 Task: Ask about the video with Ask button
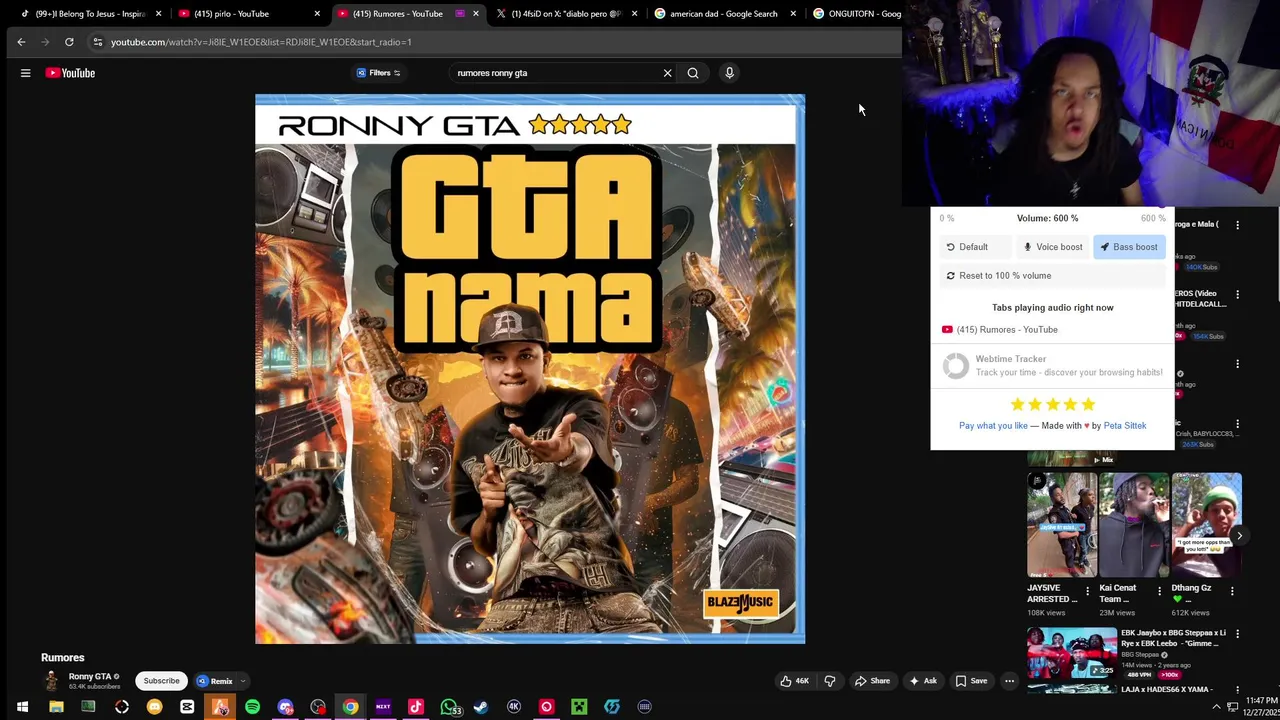[x=922, y=681]
